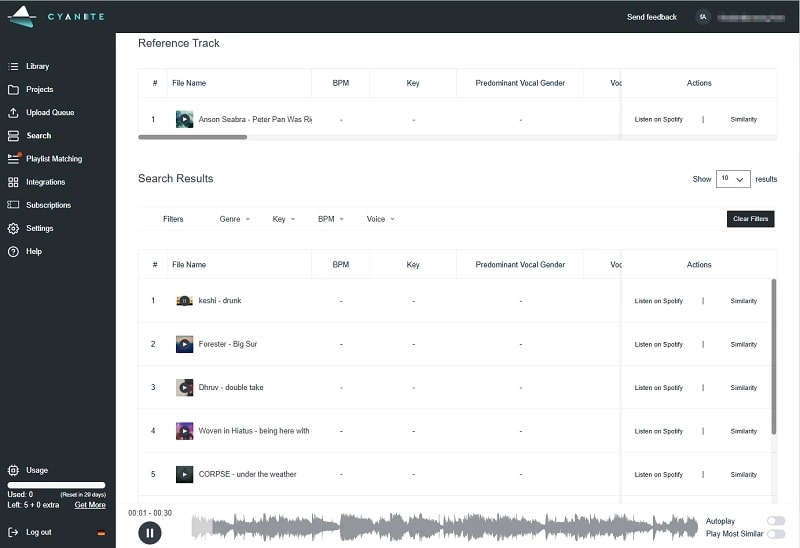Open the BPM filter dropdown
Image resolution: width=800 pixels, height=548 pixels.
330,219
